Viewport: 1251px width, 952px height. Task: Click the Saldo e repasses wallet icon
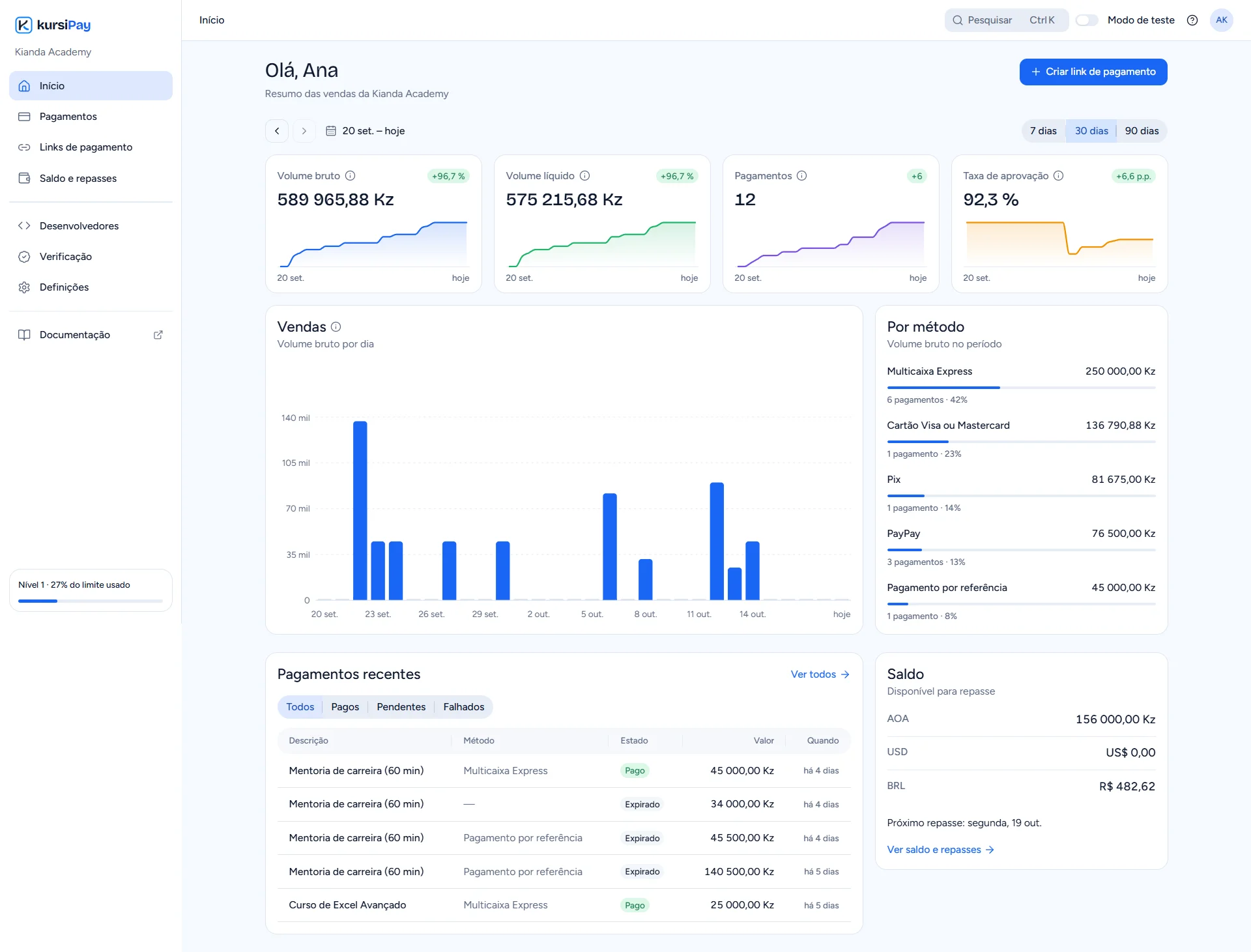click(x=24, y=179)
